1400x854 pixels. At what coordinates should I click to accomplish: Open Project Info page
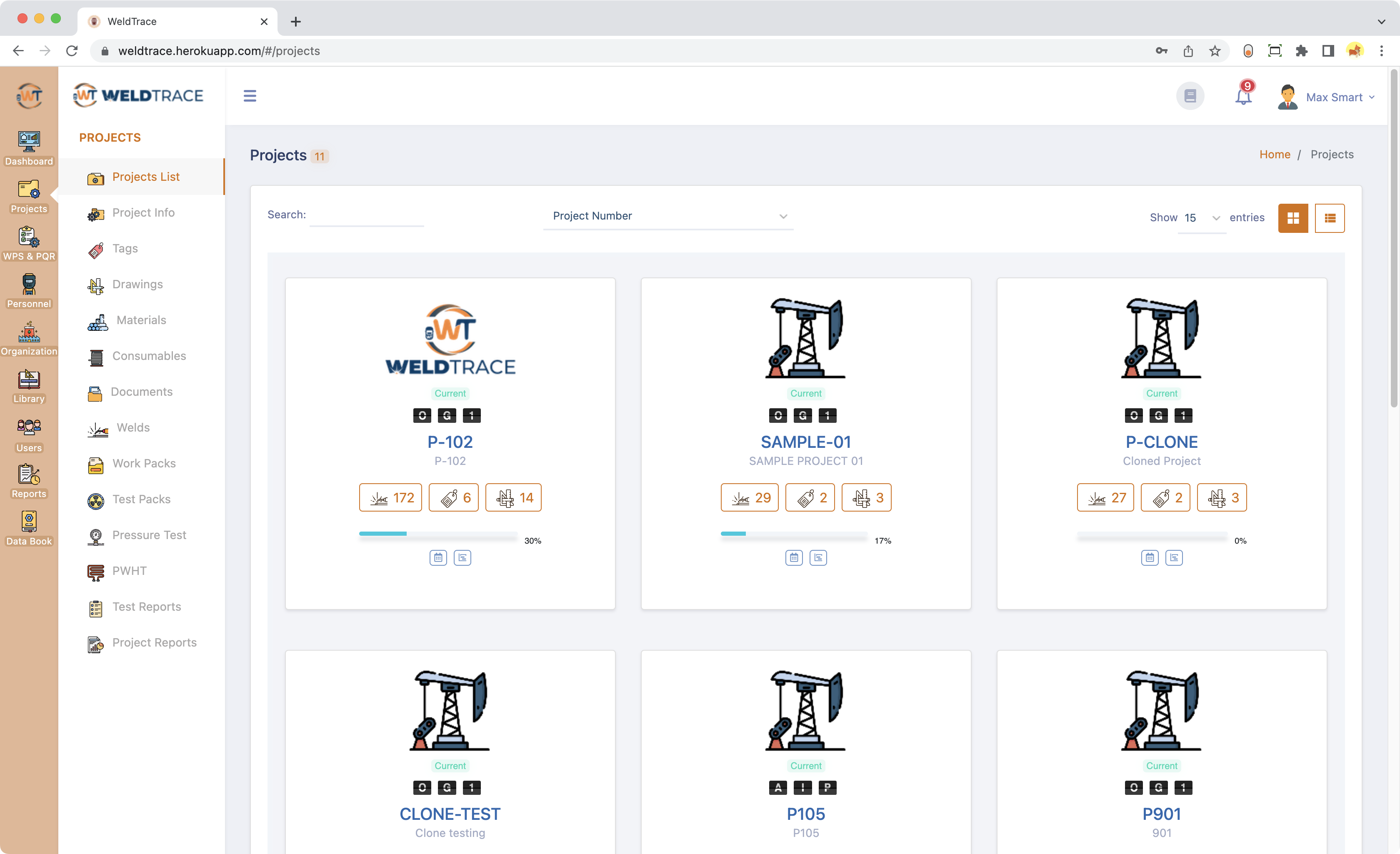click(142, 212)
